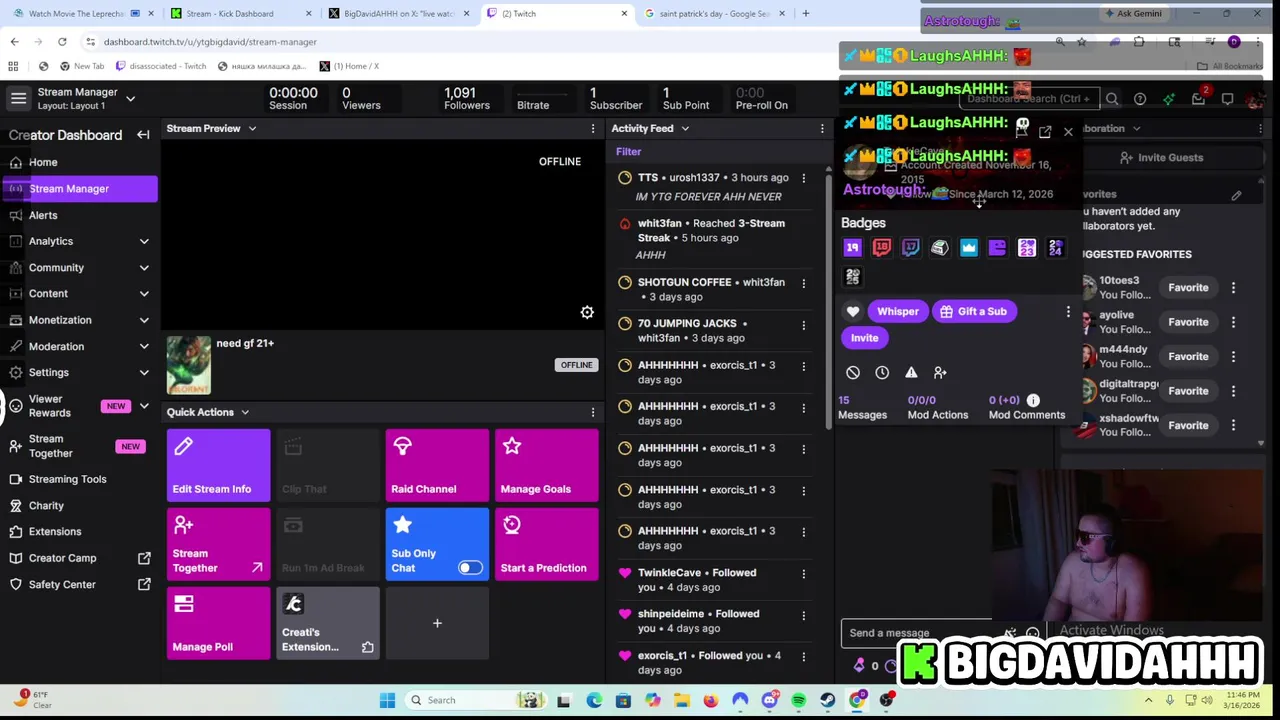Reload the browser page

tap(62, 42)
